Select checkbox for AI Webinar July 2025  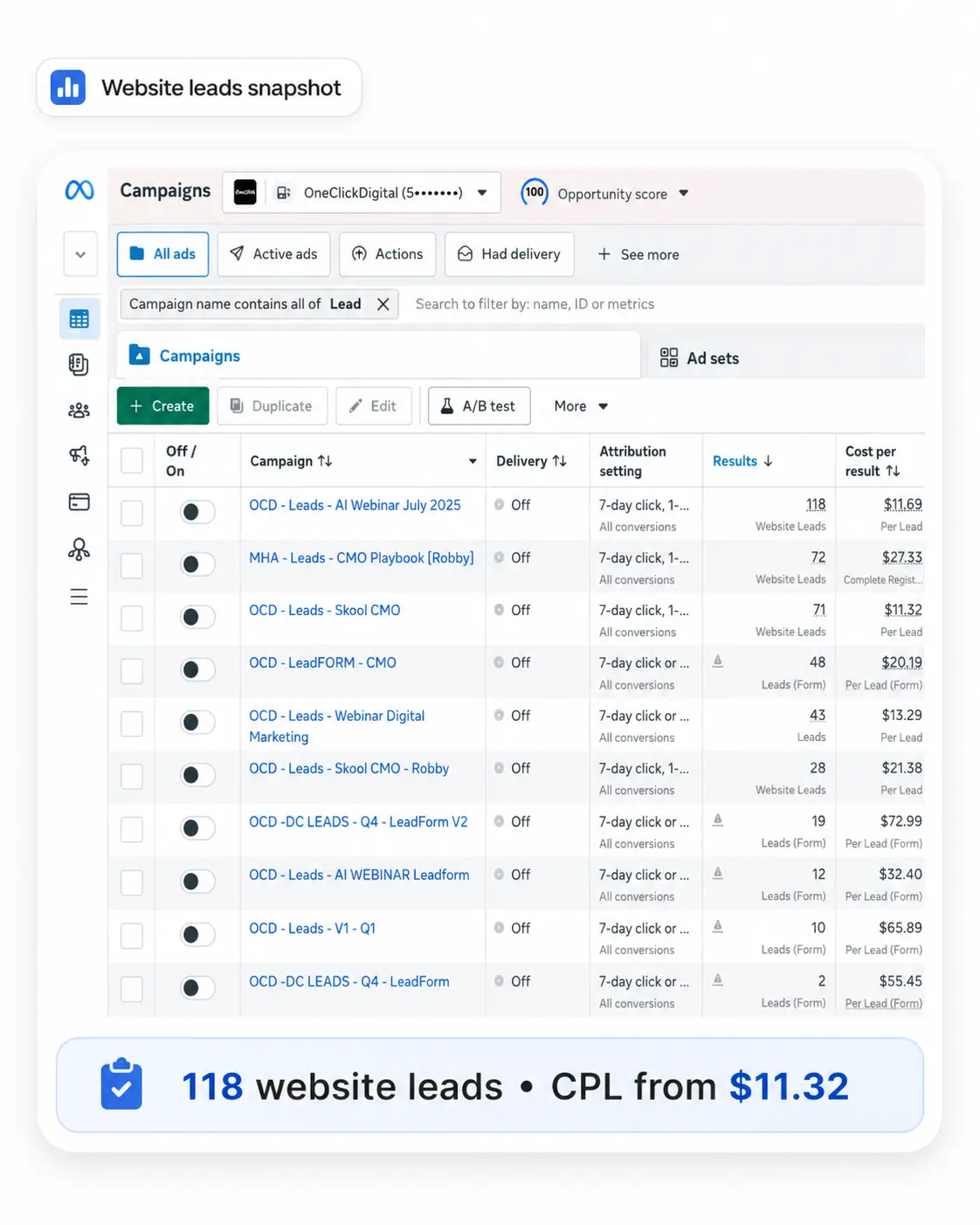(x=132, y=513)
